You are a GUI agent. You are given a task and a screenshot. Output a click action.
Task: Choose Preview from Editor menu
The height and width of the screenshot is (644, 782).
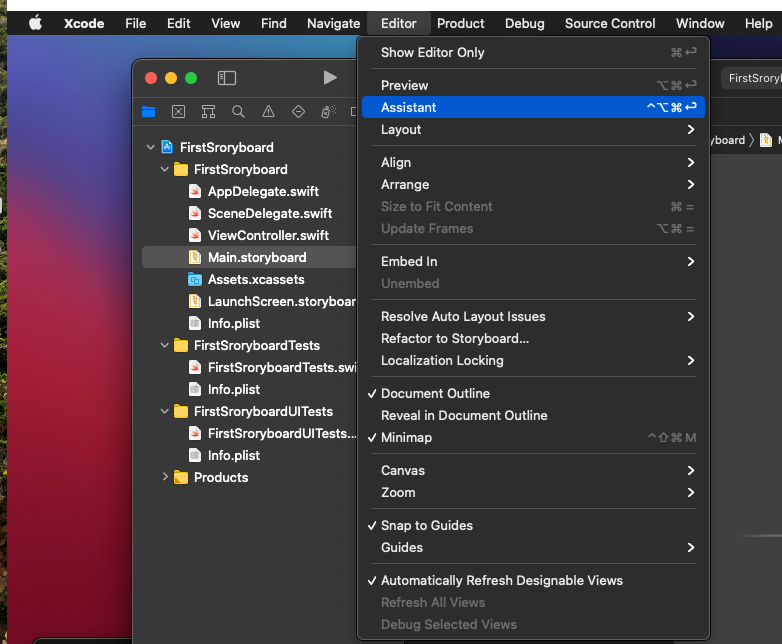point(533,85)
